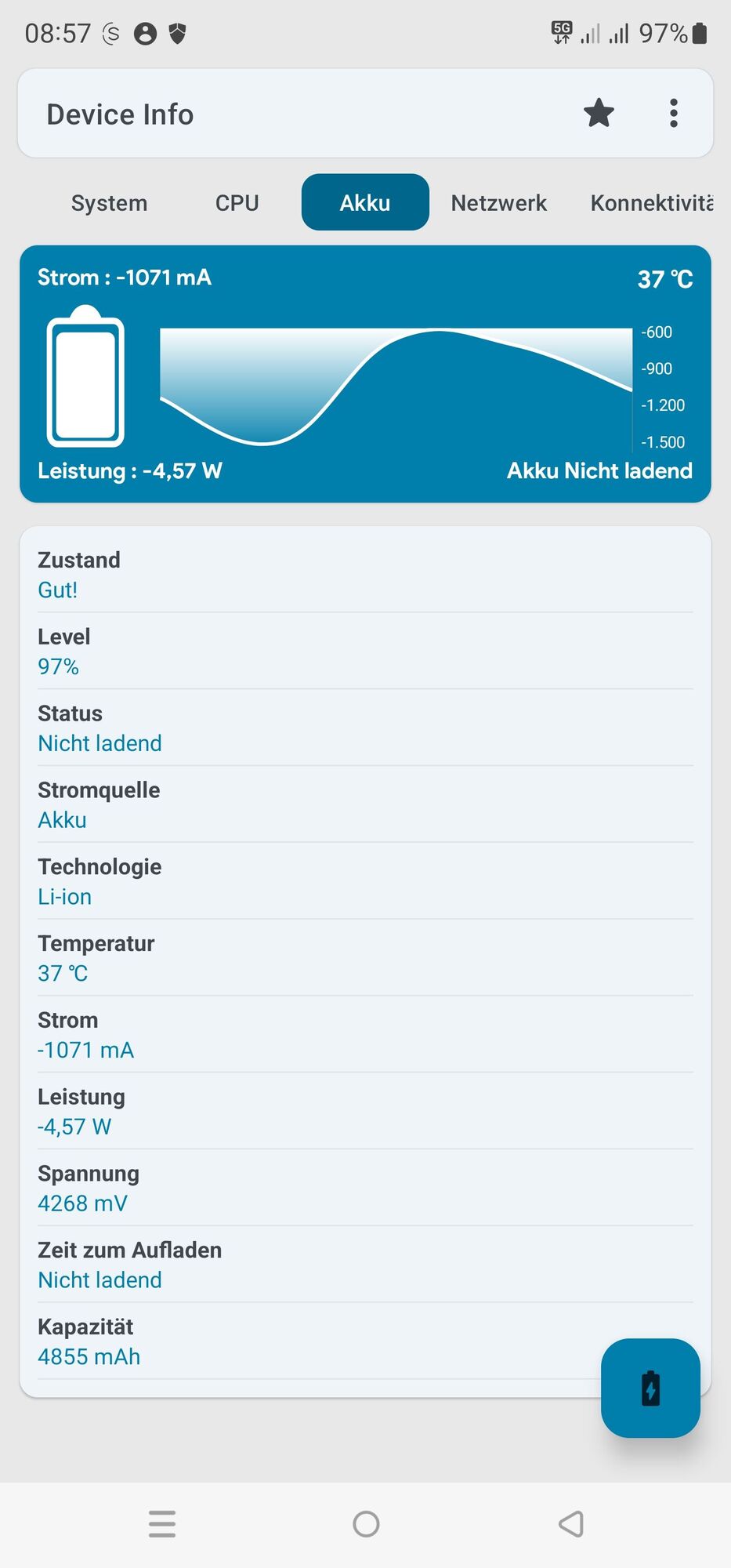Tap the star favorite icon
Screen dimensions: 731x1568
pyautogui.click(x=599, y=113)
